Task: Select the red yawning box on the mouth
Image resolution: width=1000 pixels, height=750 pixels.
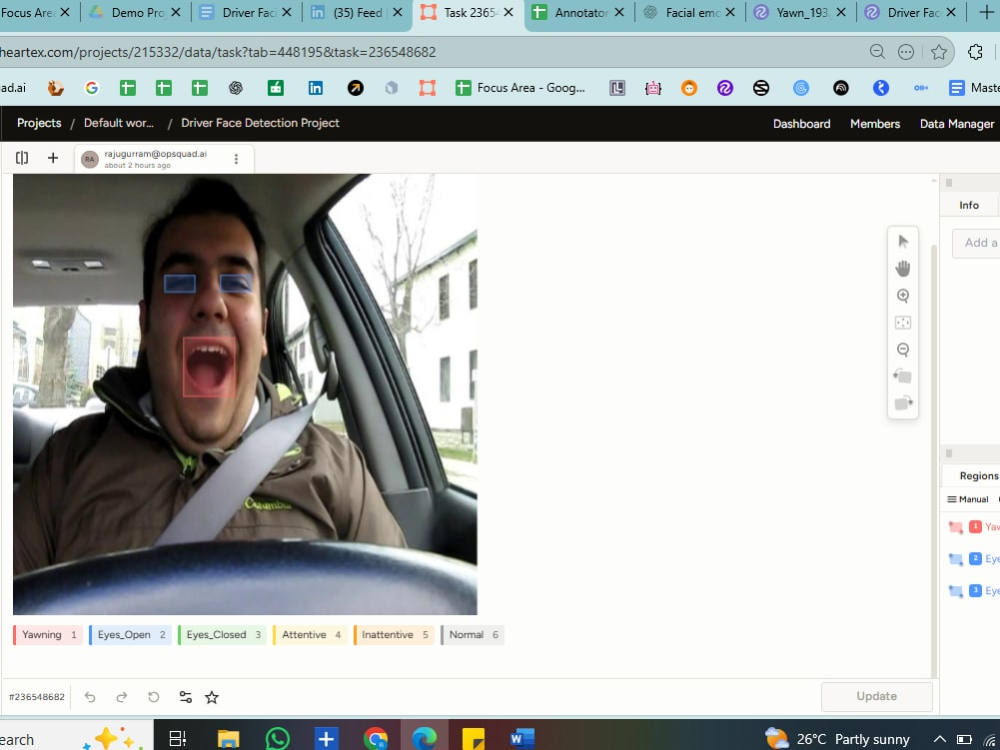Action: [209, 367]
